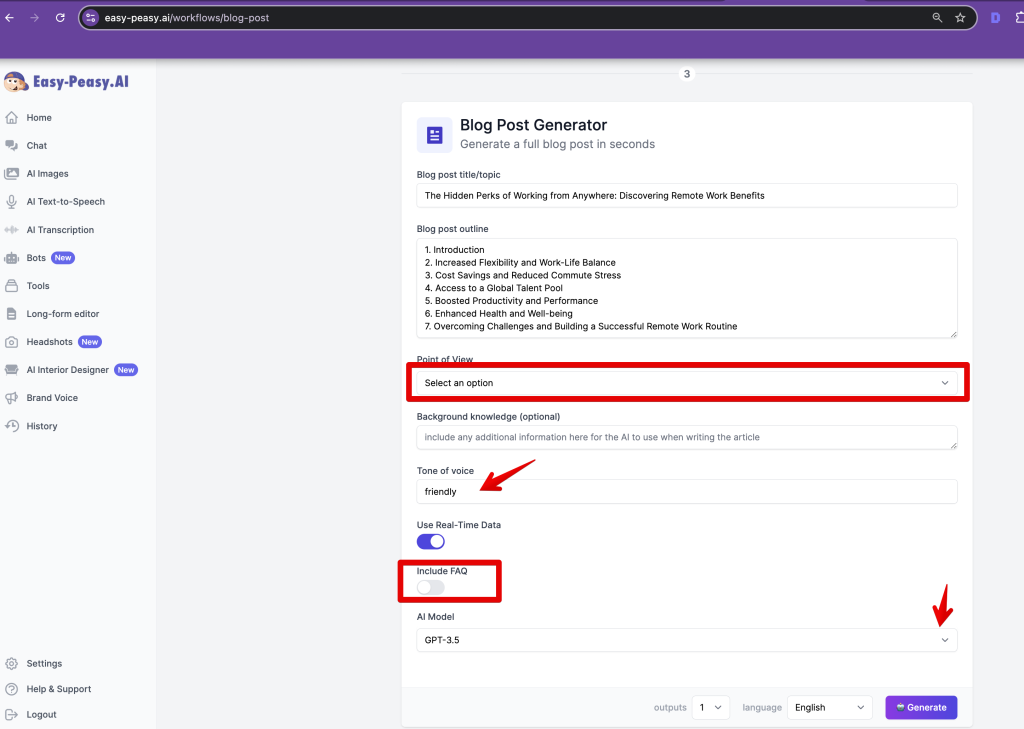Viewport: 1024px width, 729px height.
Task: Open the AI Transcription waveform icon
Action: [12, 230]
